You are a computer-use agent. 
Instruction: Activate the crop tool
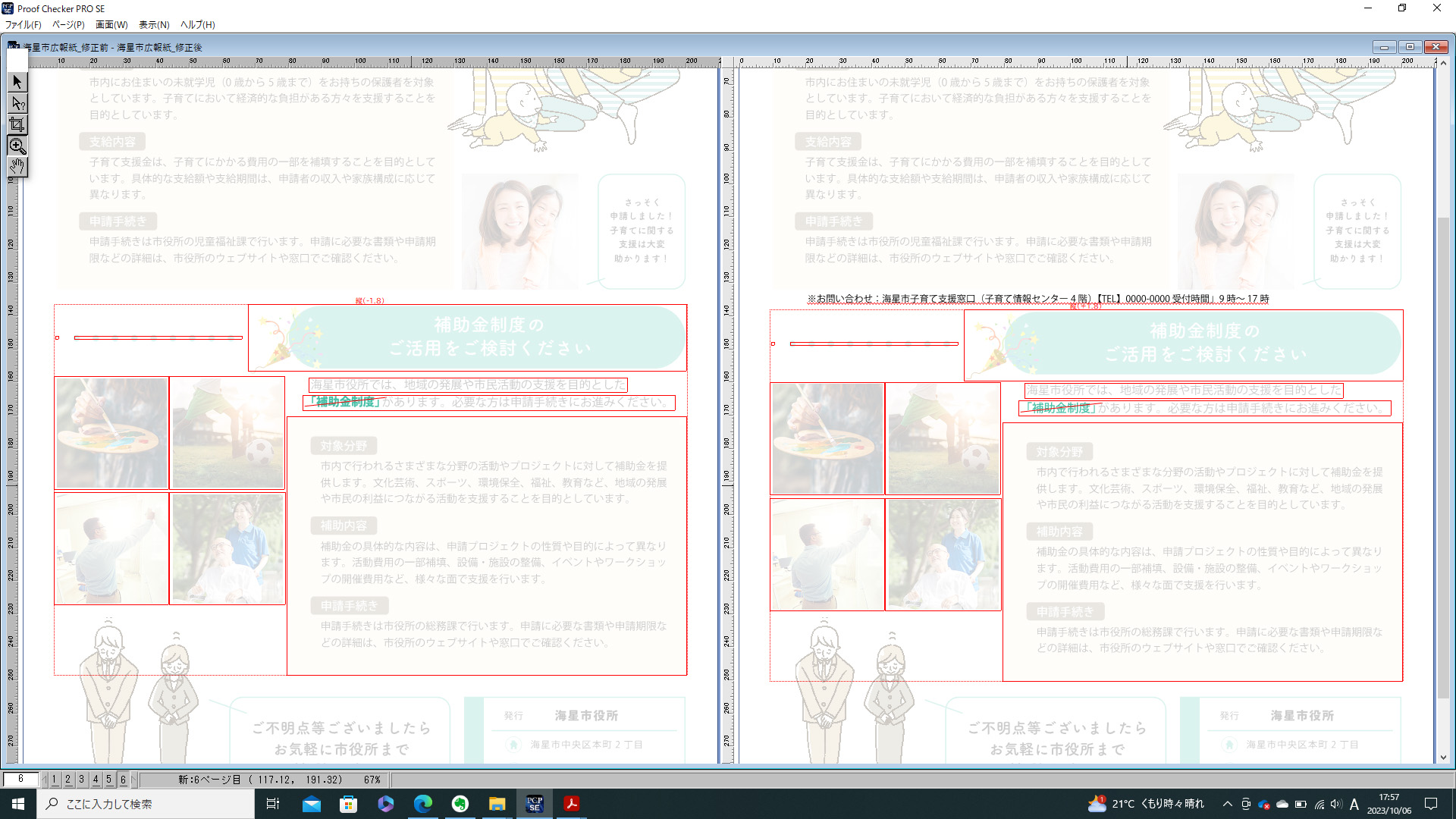point(17,124)
